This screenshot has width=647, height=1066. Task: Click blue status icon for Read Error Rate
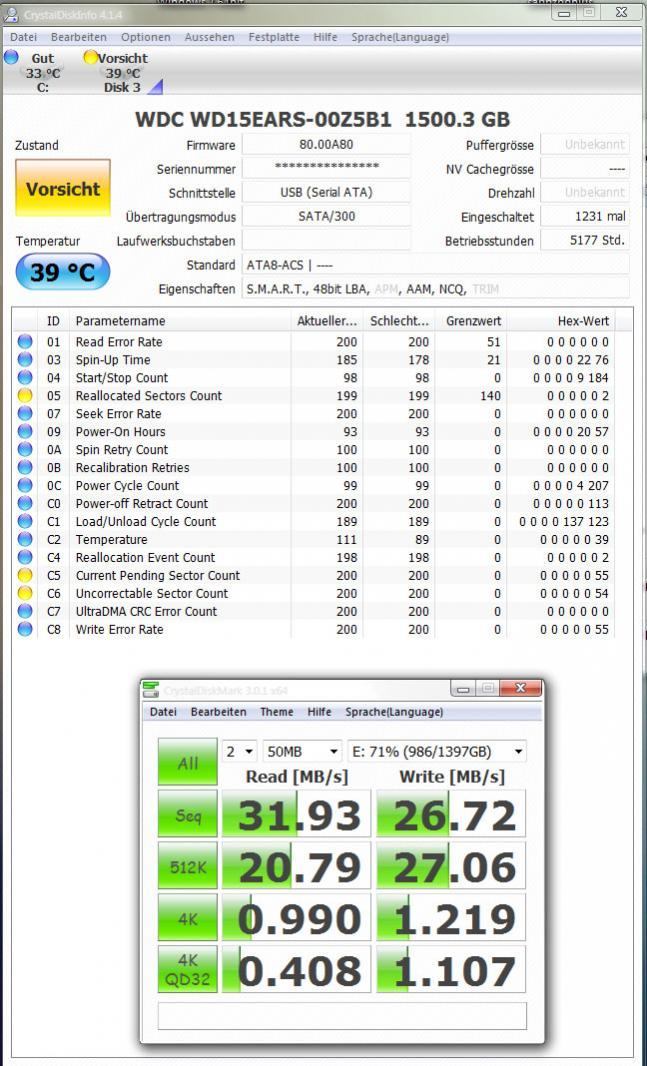25,341
